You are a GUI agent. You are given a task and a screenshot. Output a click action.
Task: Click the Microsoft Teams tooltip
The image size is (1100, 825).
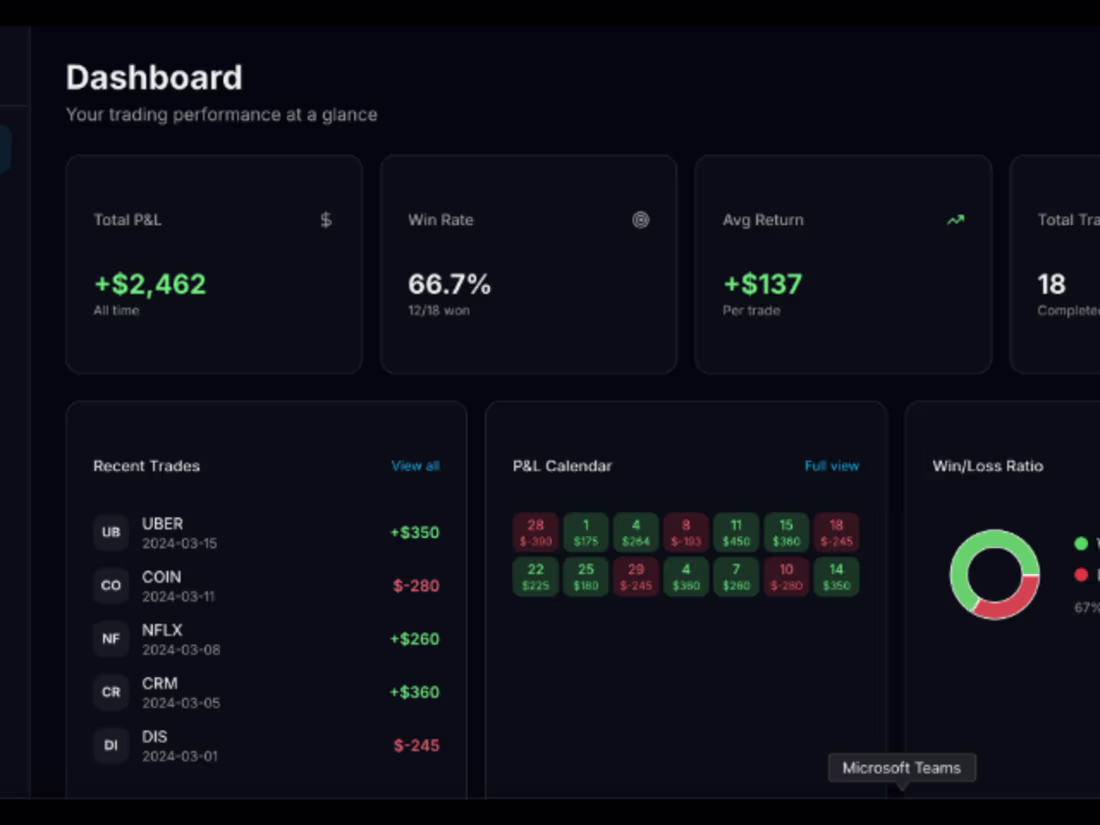coord(901,768)
